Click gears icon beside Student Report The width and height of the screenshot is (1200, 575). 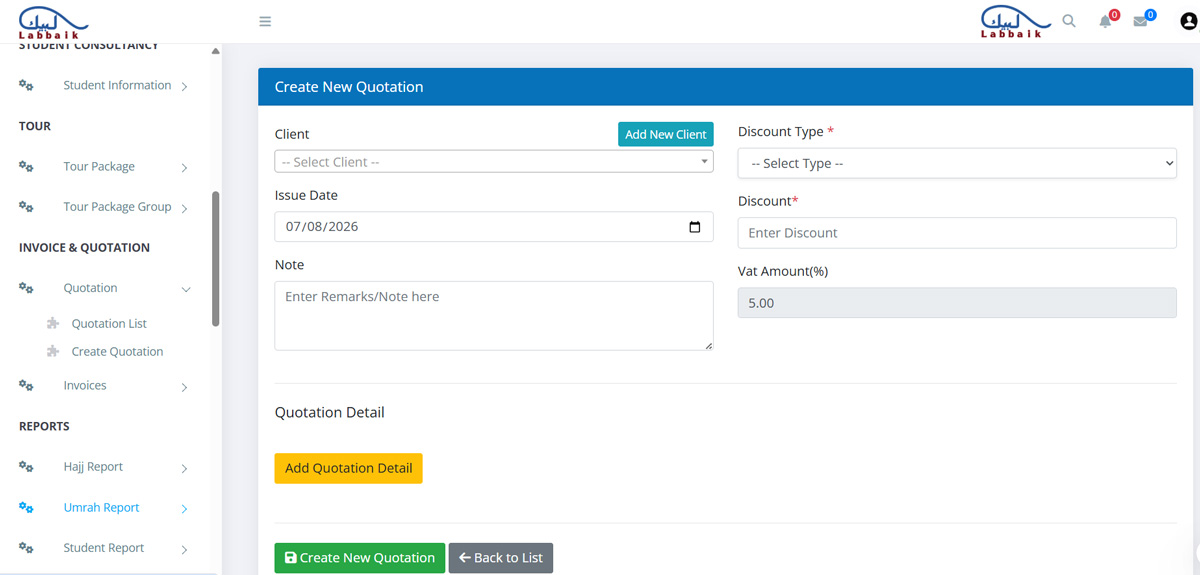click(x=27, y=548)
